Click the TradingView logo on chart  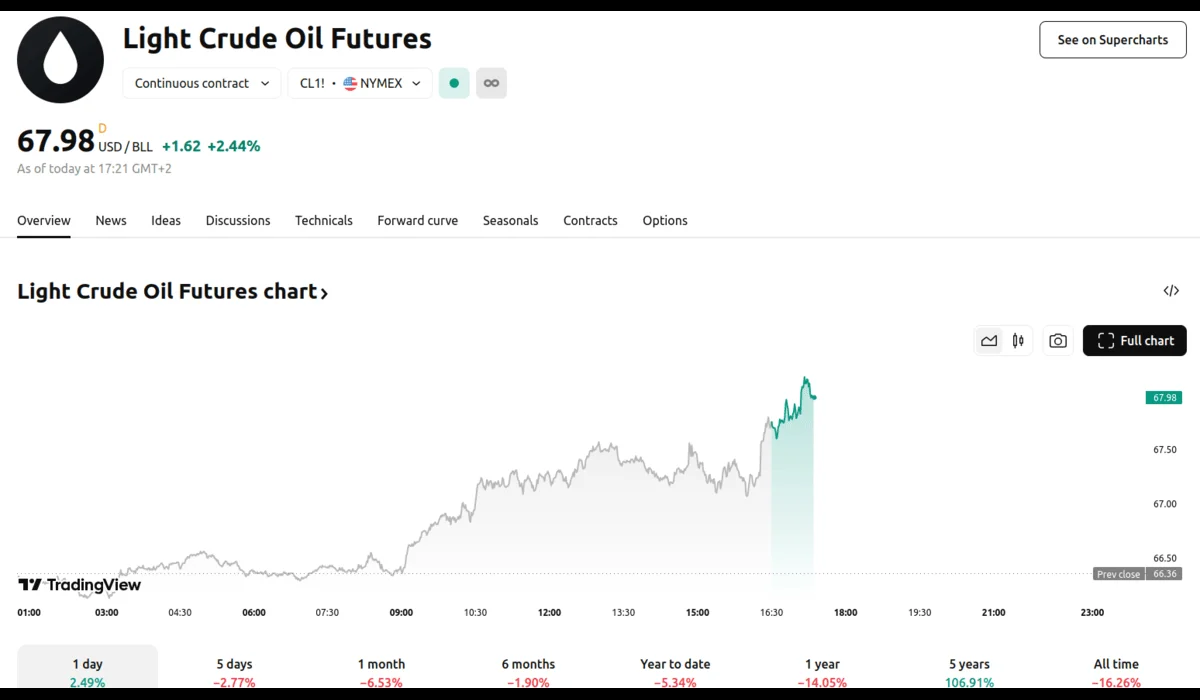pyautogui.click(x=80, y=585)
